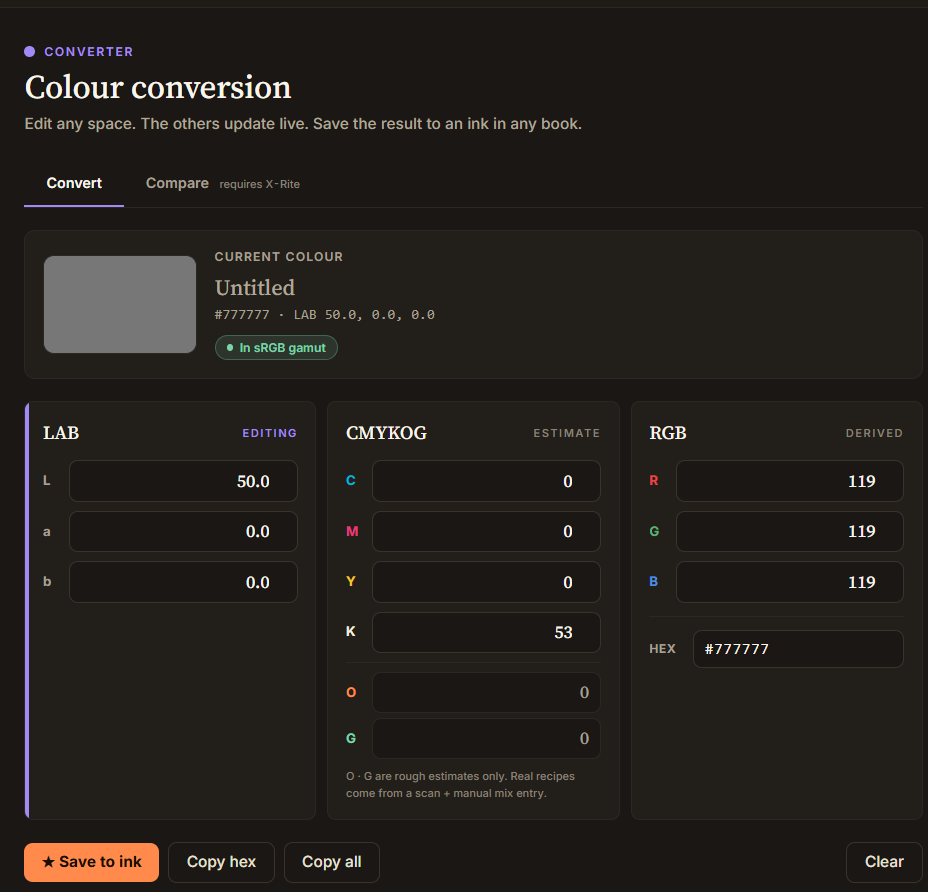
Task: Edit the LAB b value field
Action: click(x=183, y=582)
